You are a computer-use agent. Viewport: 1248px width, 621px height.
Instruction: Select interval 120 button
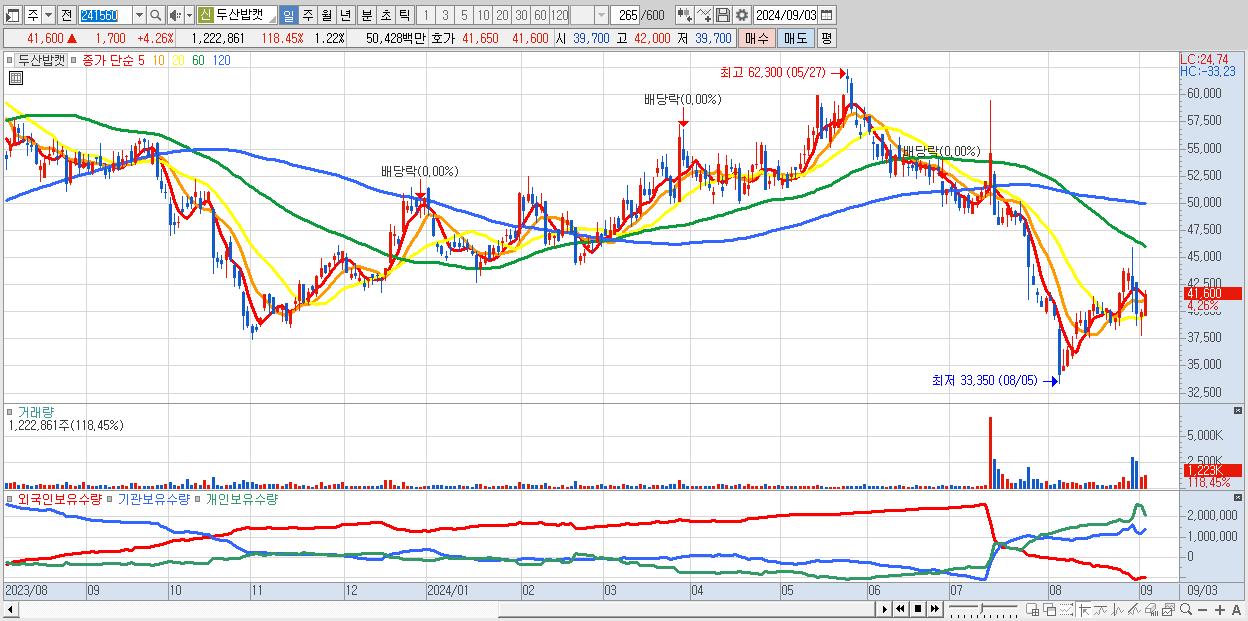pyautogui.click(x=559, y=16)
